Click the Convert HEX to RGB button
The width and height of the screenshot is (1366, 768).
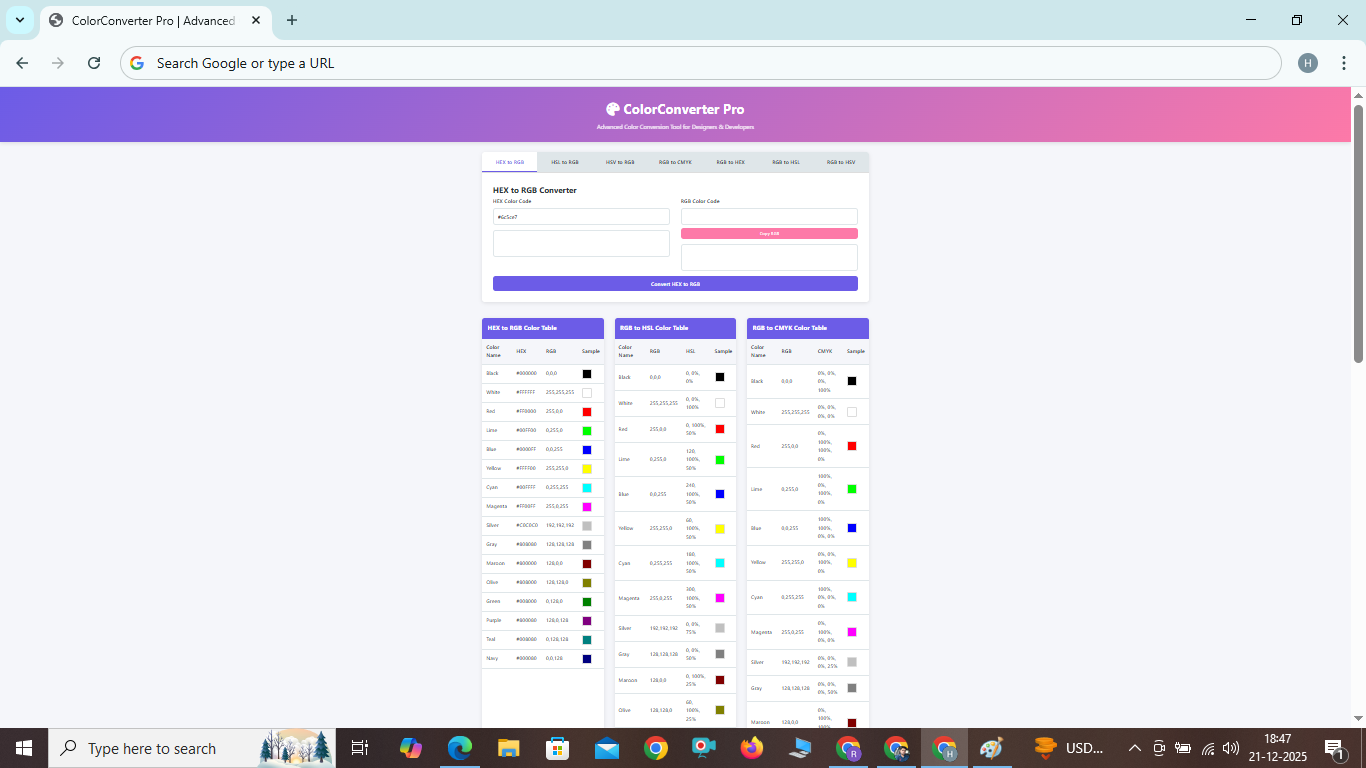click(x=674, y=283)
